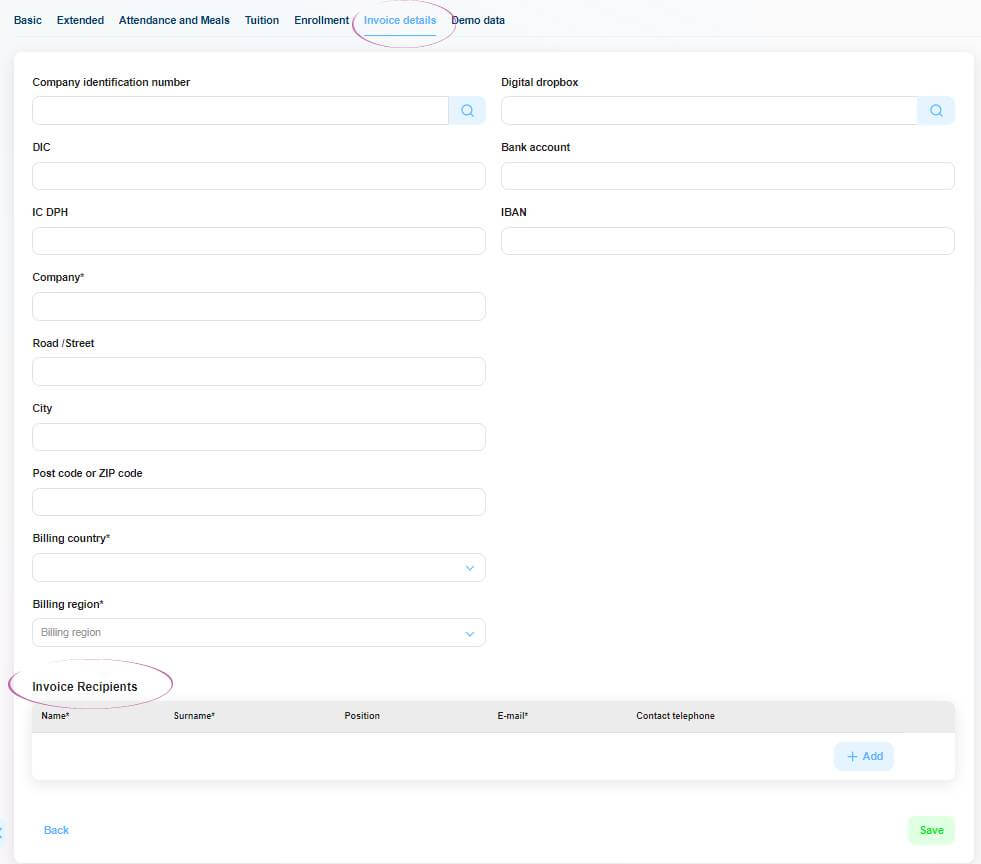The height and width of the screenshot is (864, 981).
Task: Focus the Company name field
Action: (258, 307)
